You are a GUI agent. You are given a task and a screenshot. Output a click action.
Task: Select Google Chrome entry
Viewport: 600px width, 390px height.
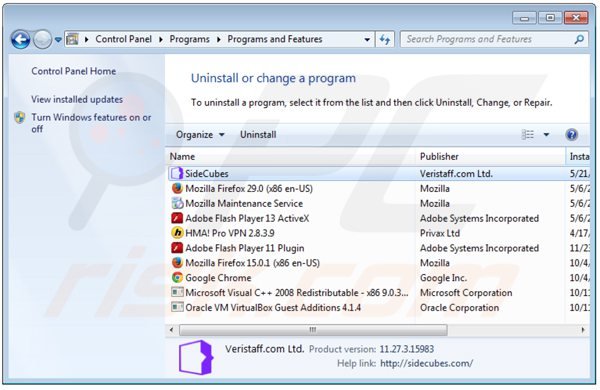[x=218, y=278]
